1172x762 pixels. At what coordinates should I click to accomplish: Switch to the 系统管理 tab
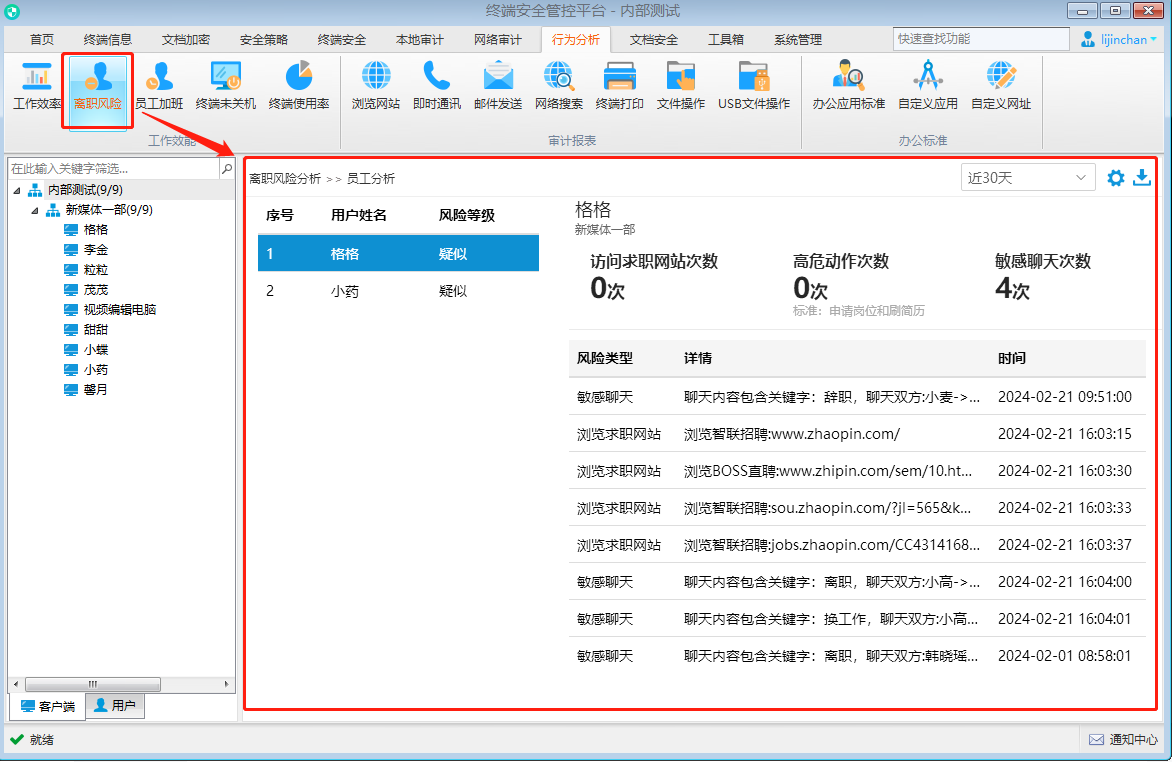click(798, 40)
